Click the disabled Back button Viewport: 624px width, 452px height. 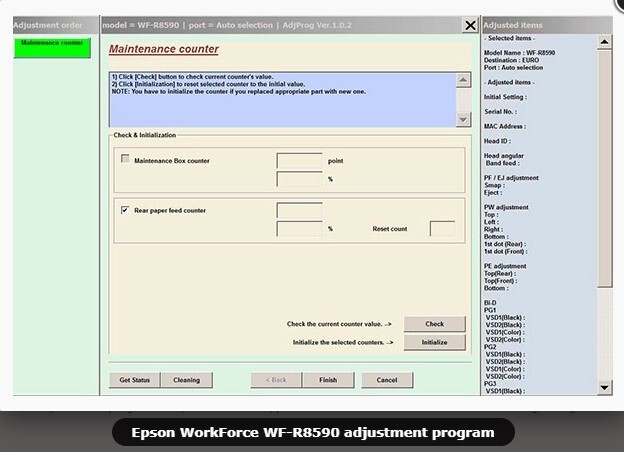[276, 380]
